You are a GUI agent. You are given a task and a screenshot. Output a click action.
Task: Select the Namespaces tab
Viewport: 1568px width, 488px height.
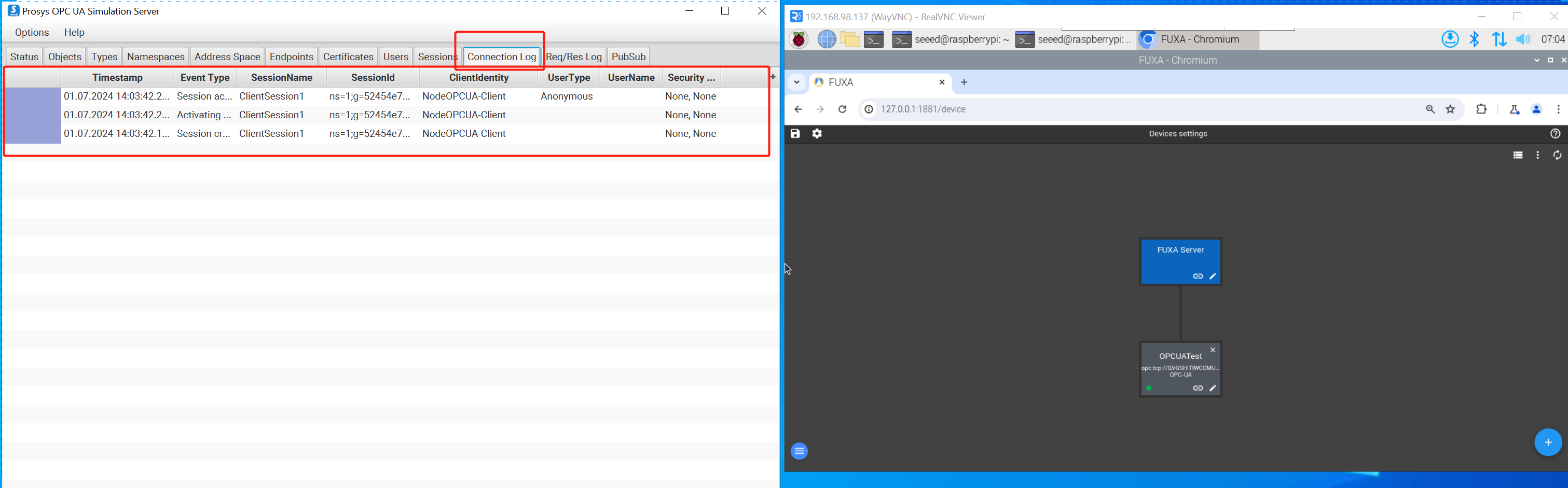pos(156,57)
